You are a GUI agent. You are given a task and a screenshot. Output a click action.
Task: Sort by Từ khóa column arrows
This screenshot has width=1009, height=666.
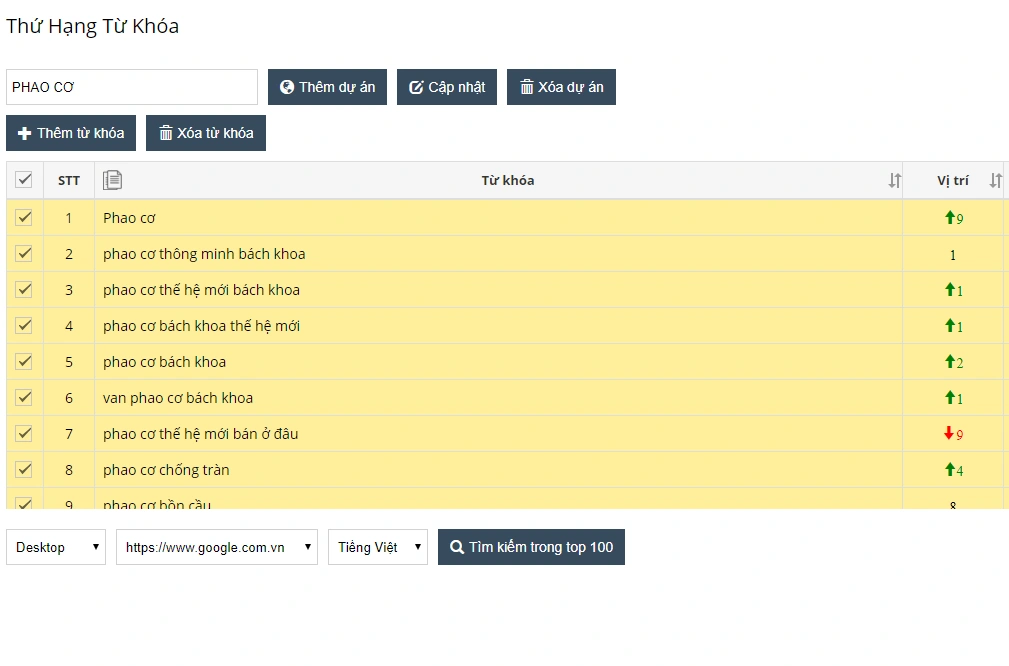[894, 181]
